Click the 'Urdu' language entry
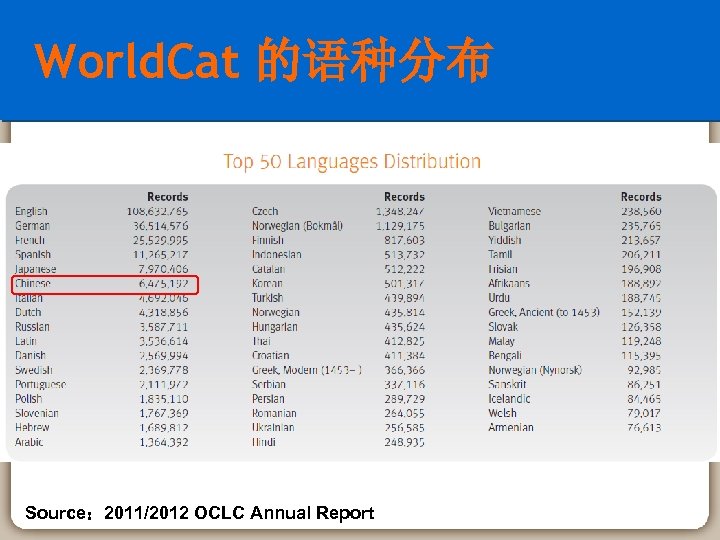720x540 pixels. pos(499,298)
